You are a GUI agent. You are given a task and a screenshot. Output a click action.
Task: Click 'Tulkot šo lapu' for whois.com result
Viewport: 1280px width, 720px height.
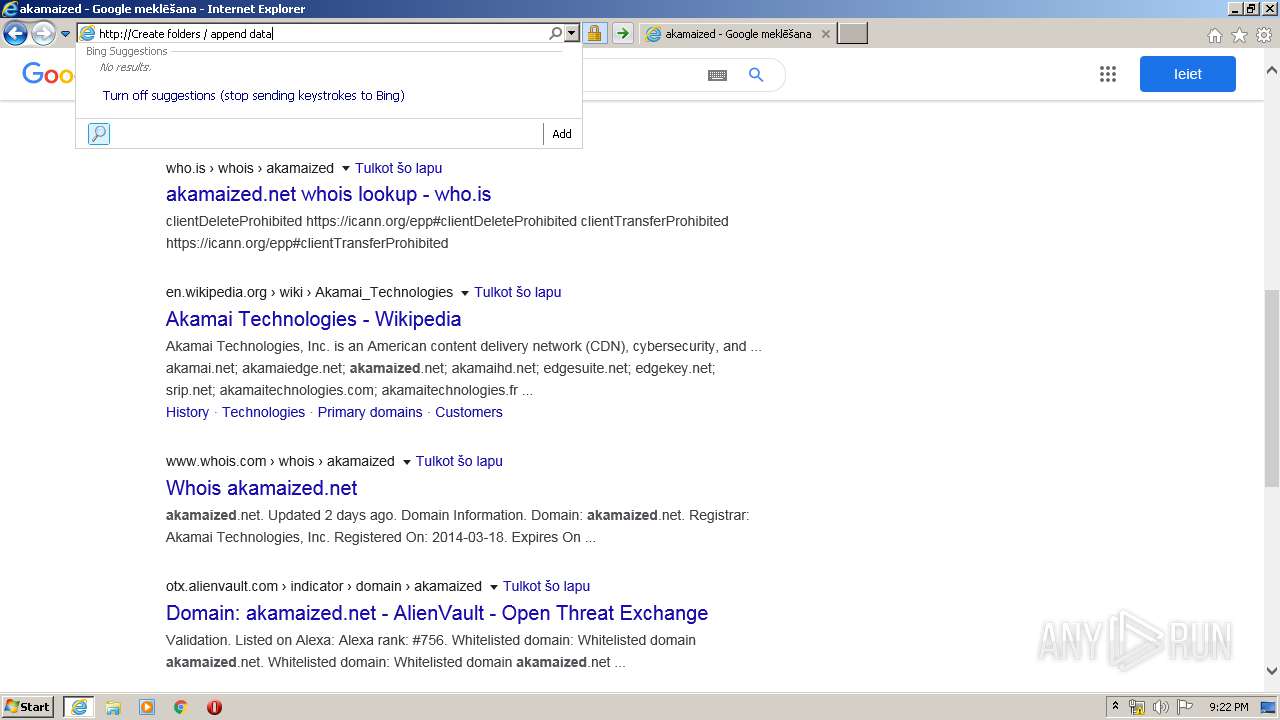coord(459,461)
